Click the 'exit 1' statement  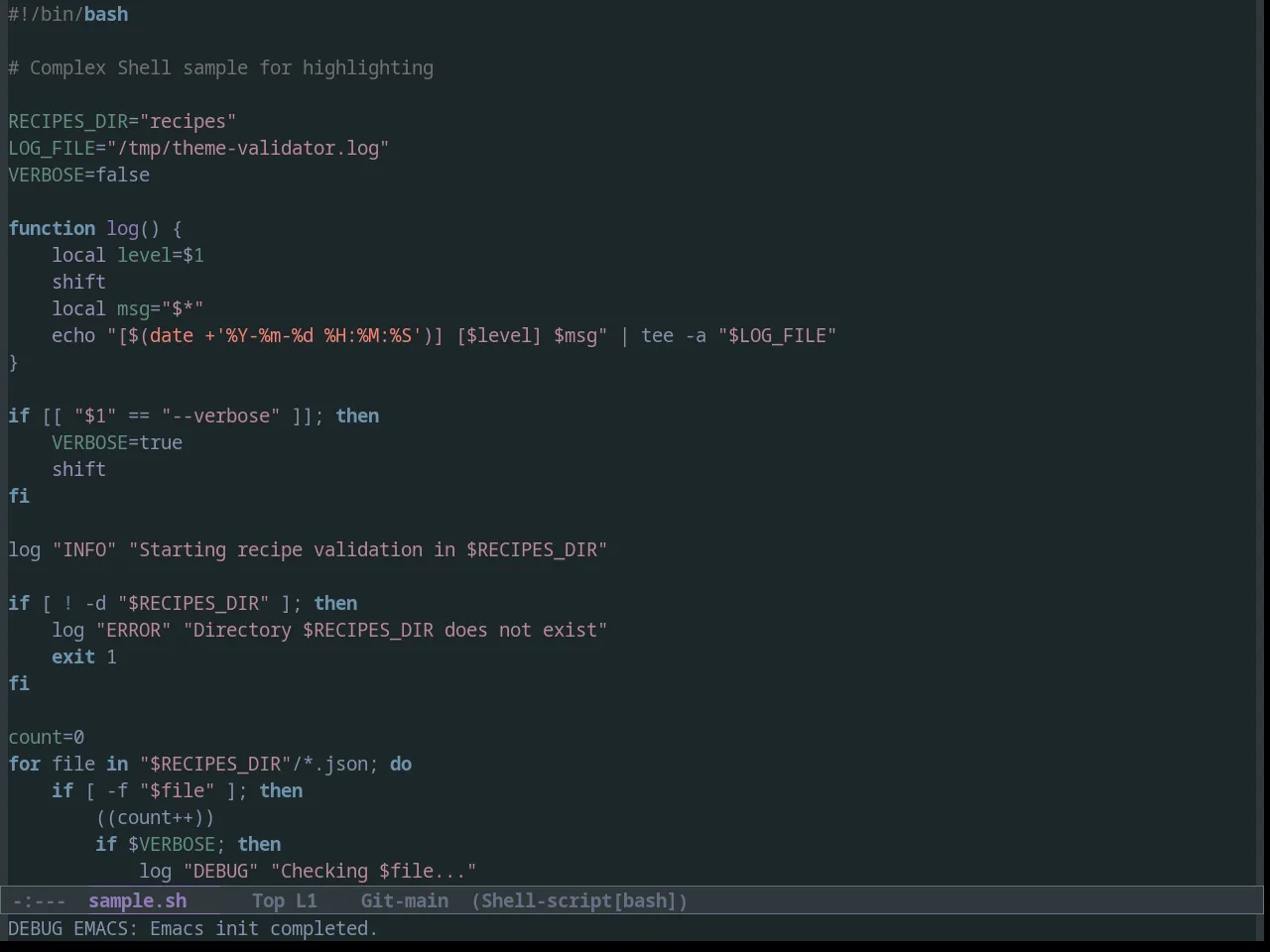pos(84,656)
